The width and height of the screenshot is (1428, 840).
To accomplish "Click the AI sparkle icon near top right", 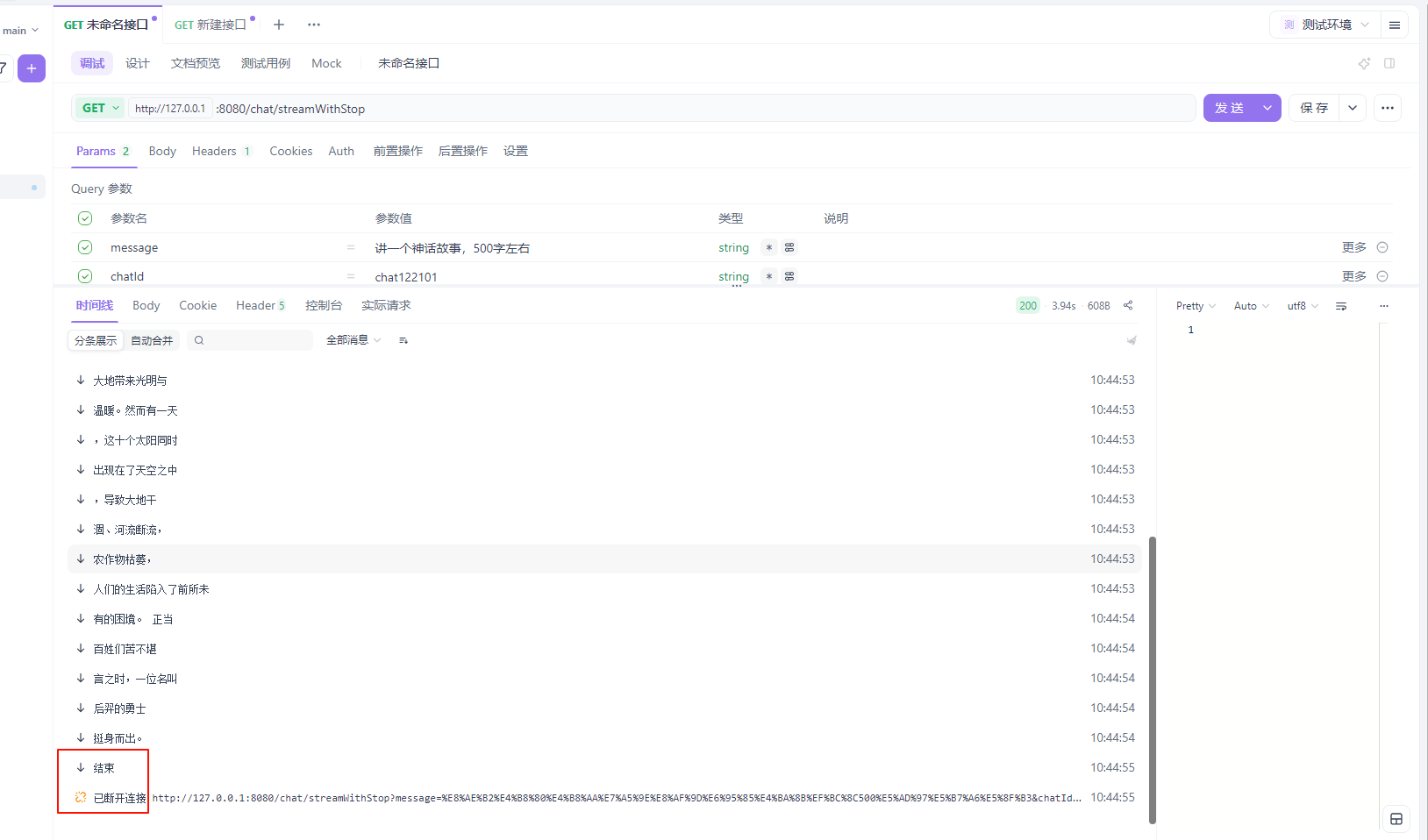I will pyautogui.click(x=1364, y=63).
